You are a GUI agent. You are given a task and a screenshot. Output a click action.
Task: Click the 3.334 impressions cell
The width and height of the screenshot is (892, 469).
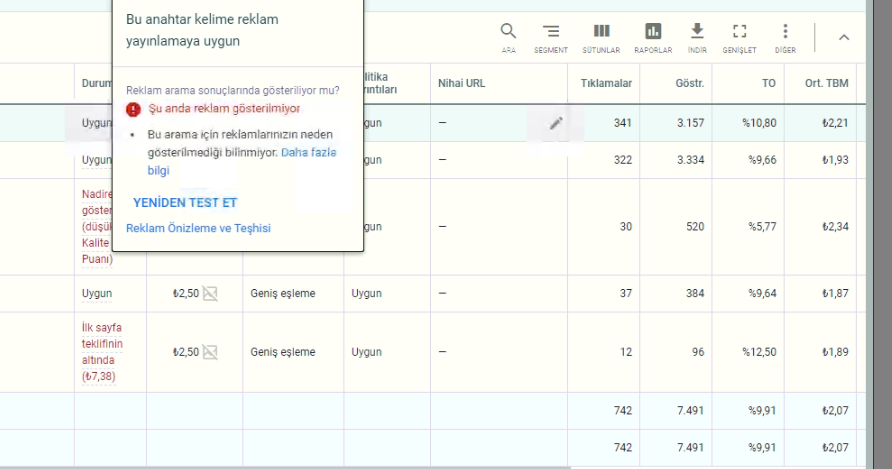coord(690,160)
